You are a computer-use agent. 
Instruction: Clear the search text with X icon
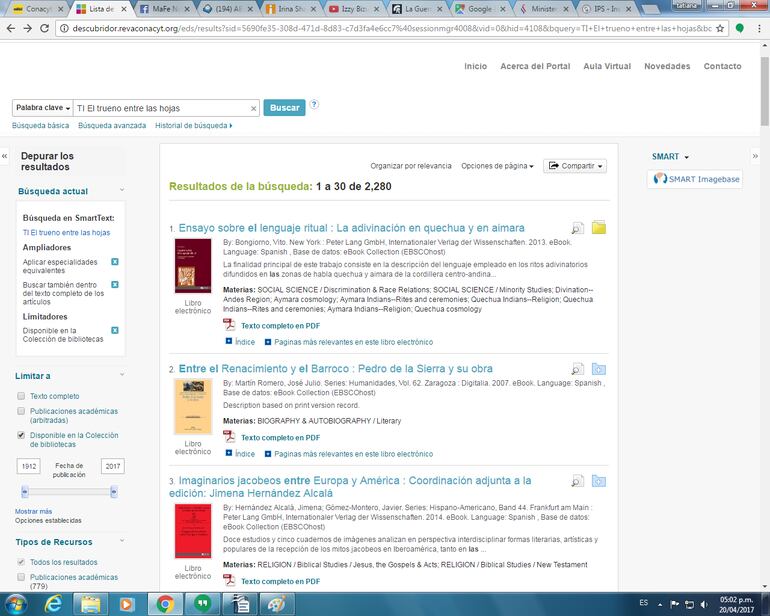pyautogui.click(x=253, y=108)
